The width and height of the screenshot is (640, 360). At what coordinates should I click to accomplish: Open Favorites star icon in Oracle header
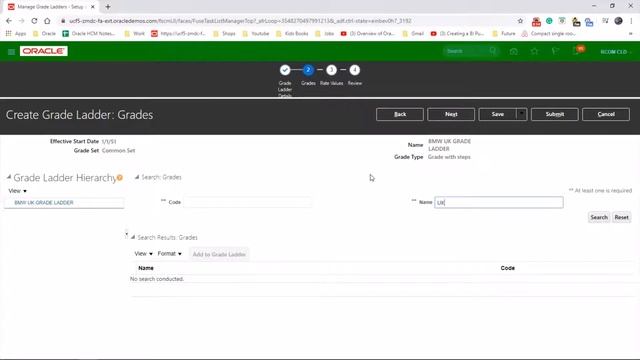click(534, 51)
